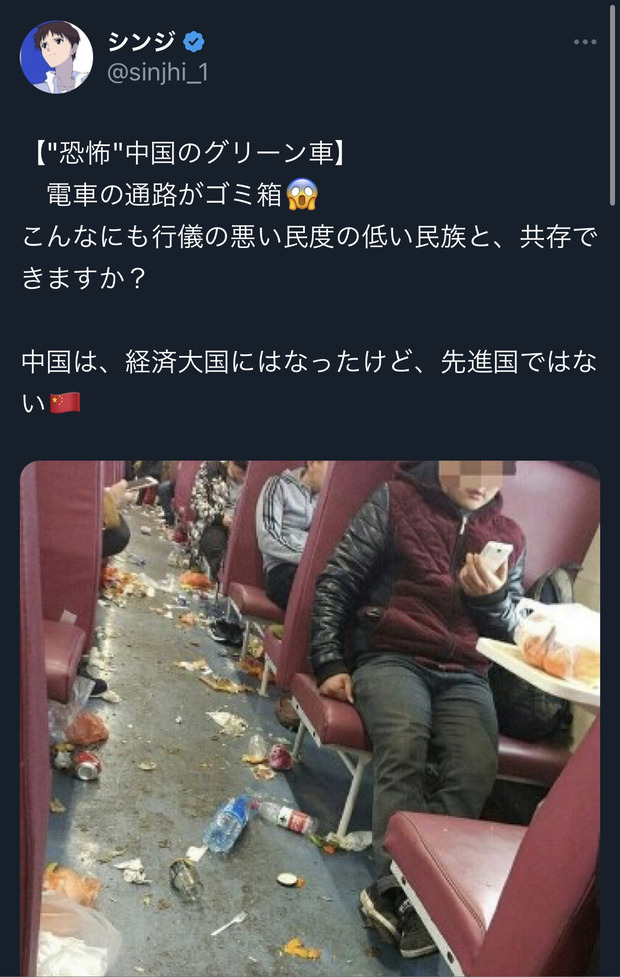Image resolution: width=620 pixels, height=977 pixels.
Task: Click the line 電車の通路がゴミ箱
Action: coord(165,195)
